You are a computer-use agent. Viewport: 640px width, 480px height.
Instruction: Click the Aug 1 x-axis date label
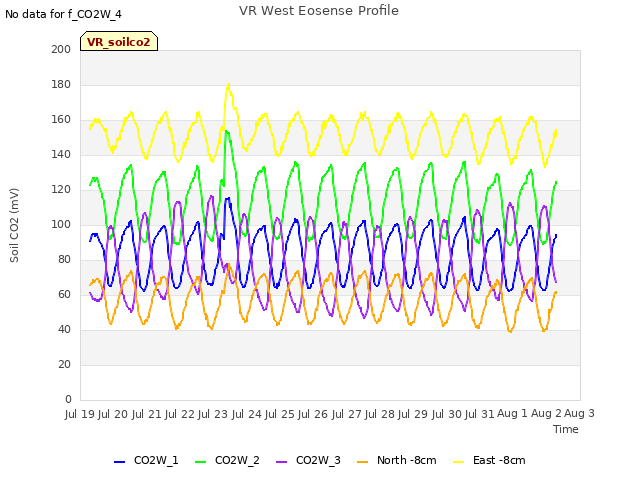[x=512, y=414]
